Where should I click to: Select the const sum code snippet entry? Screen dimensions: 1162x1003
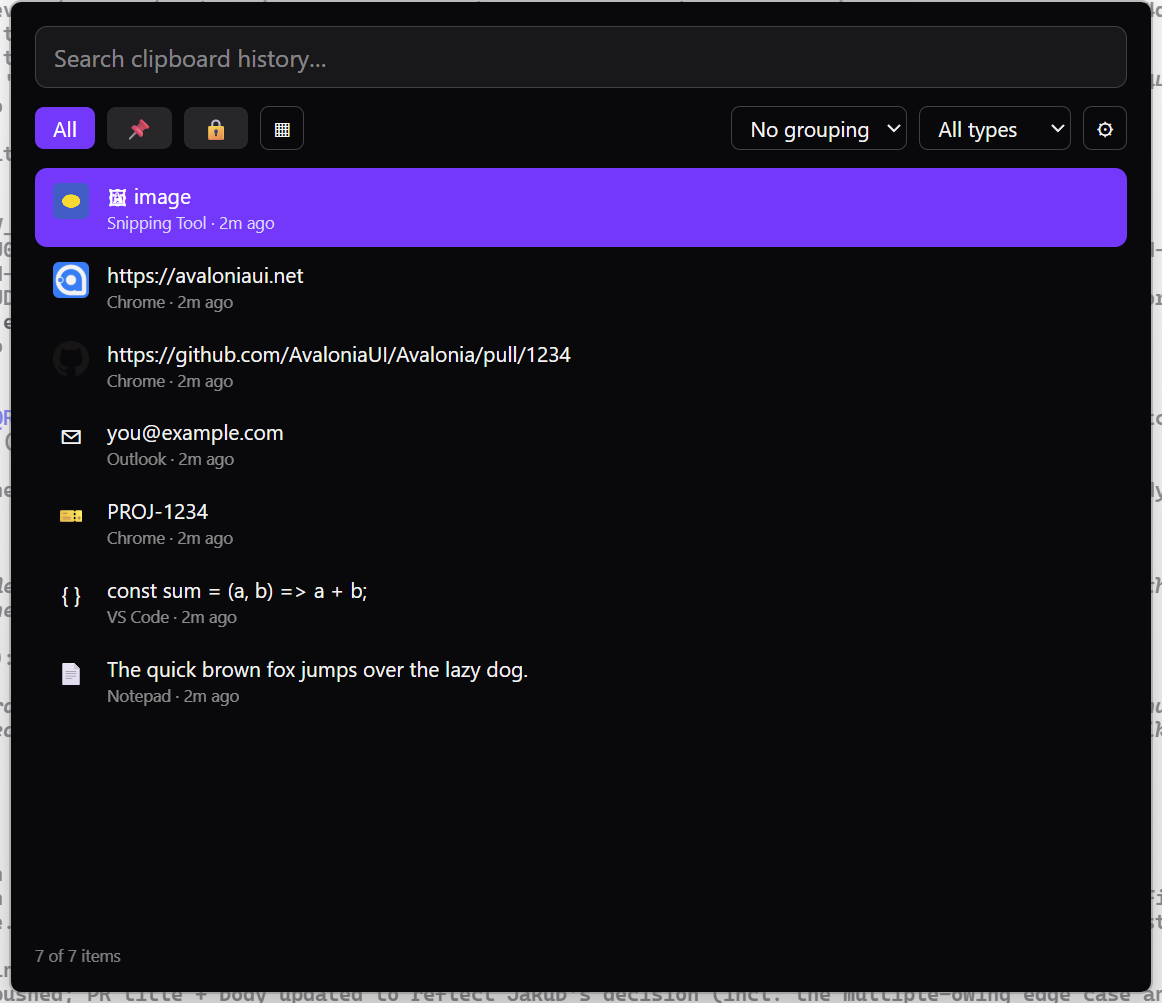pos(580,602)
